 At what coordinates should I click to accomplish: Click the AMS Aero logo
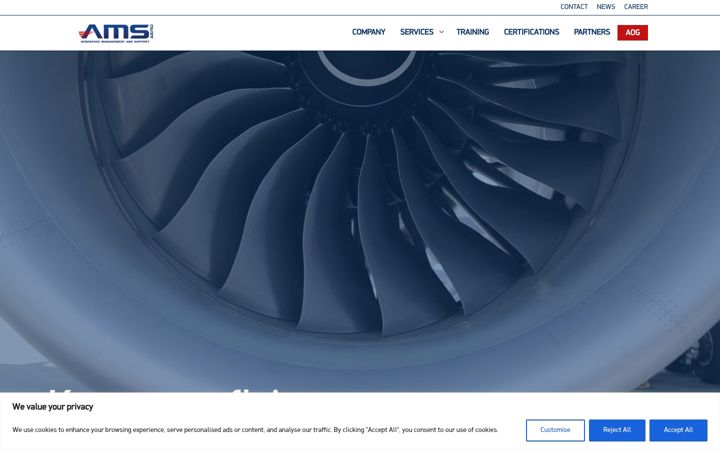tap(116, 33)
